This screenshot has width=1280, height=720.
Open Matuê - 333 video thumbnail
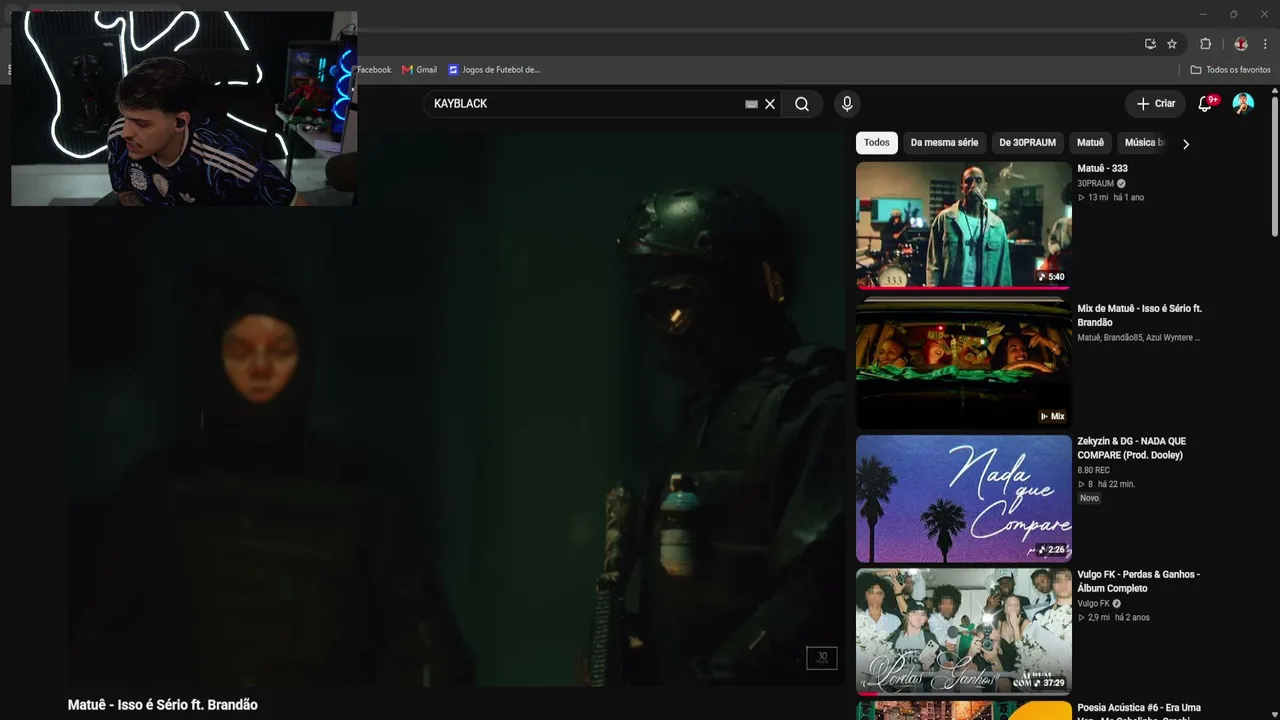point(963,225)
